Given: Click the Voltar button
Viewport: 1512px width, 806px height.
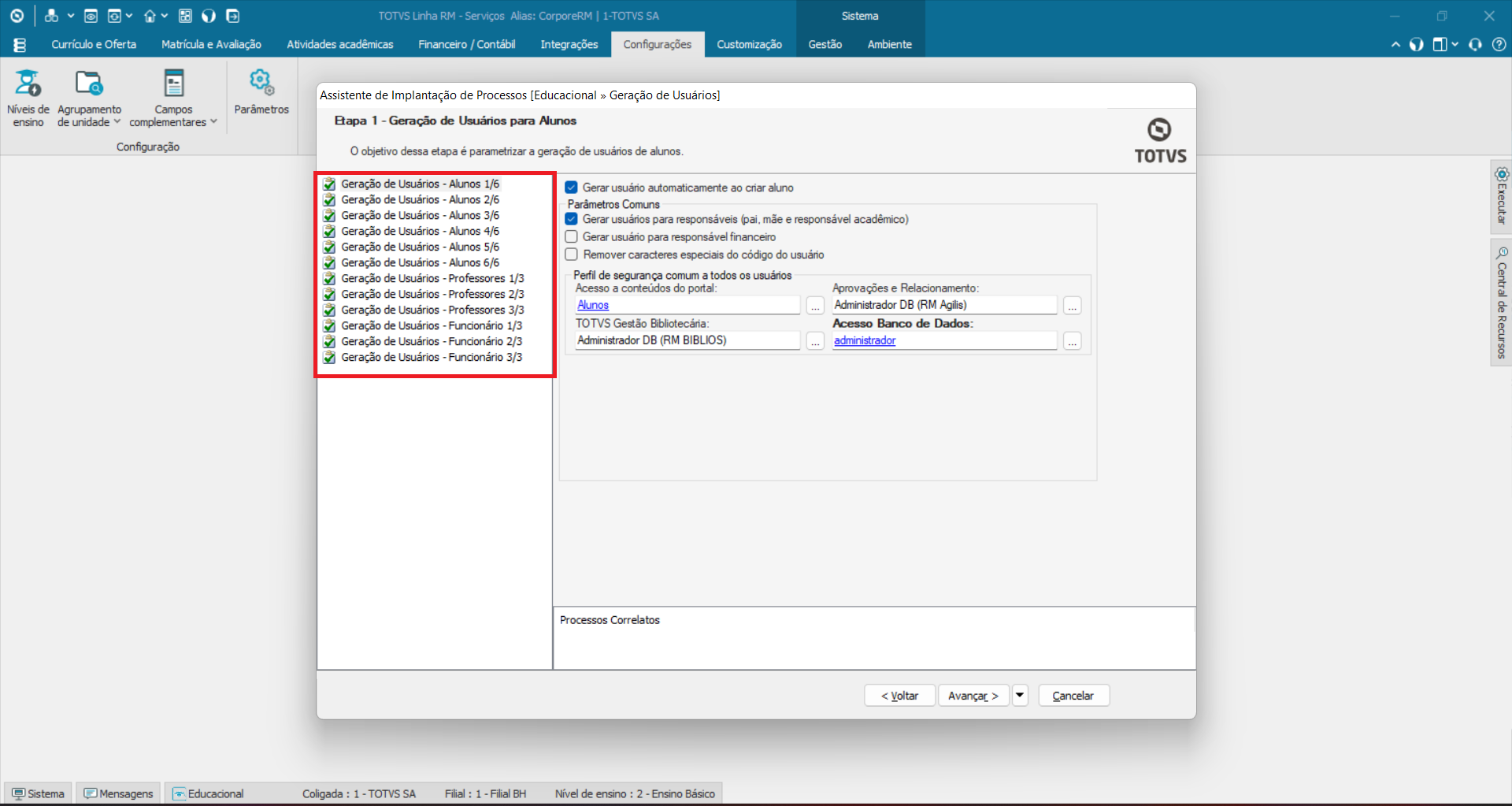Looking at the screenshot, I should (x=900, y=696).
